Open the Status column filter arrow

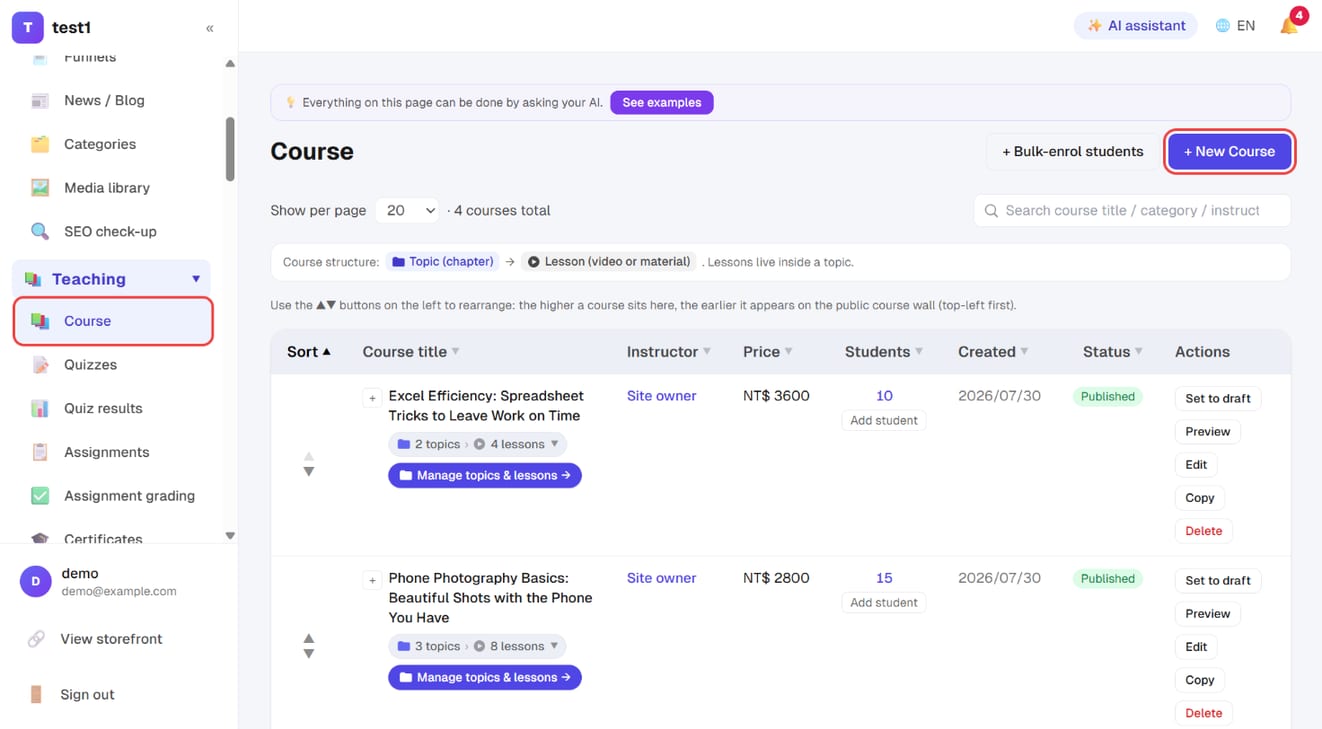[1138, 352]
